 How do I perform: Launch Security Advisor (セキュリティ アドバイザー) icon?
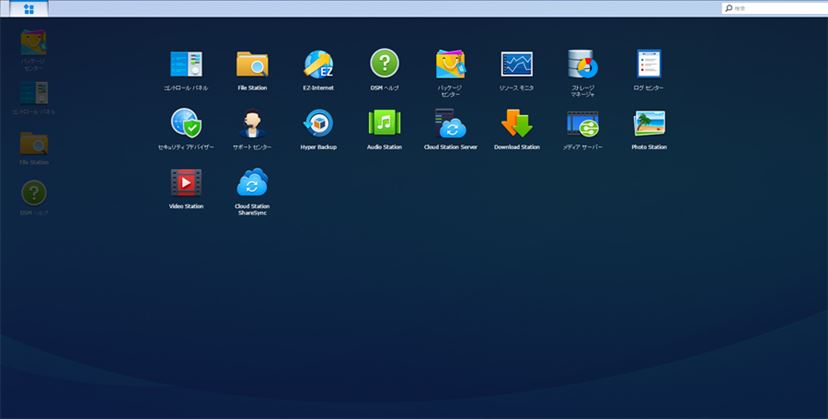pyautogui.click(x=186, y=123)
